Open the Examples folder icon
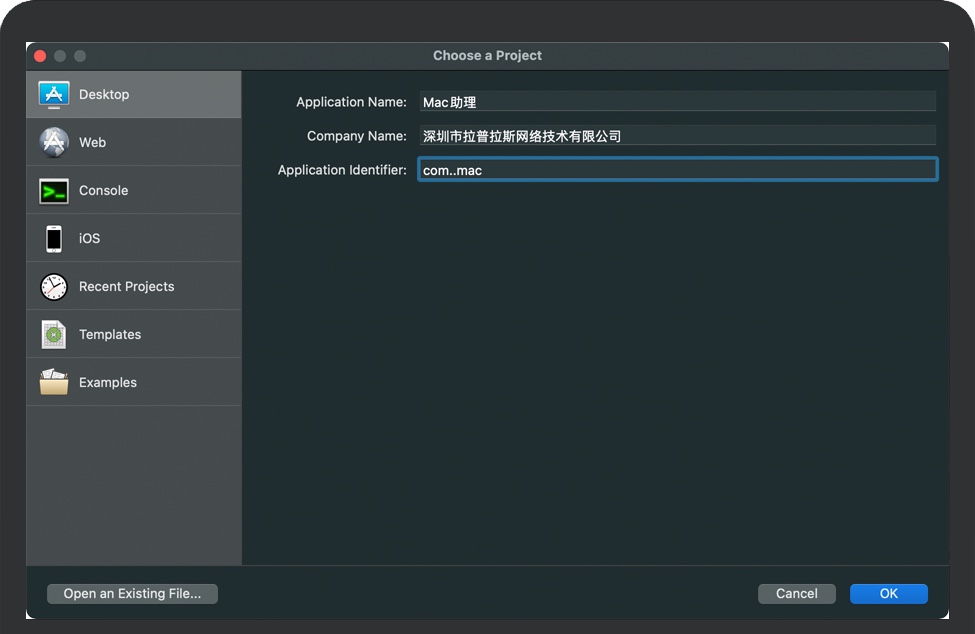Viewport: 975px width, 634px height. pos(54,382)
